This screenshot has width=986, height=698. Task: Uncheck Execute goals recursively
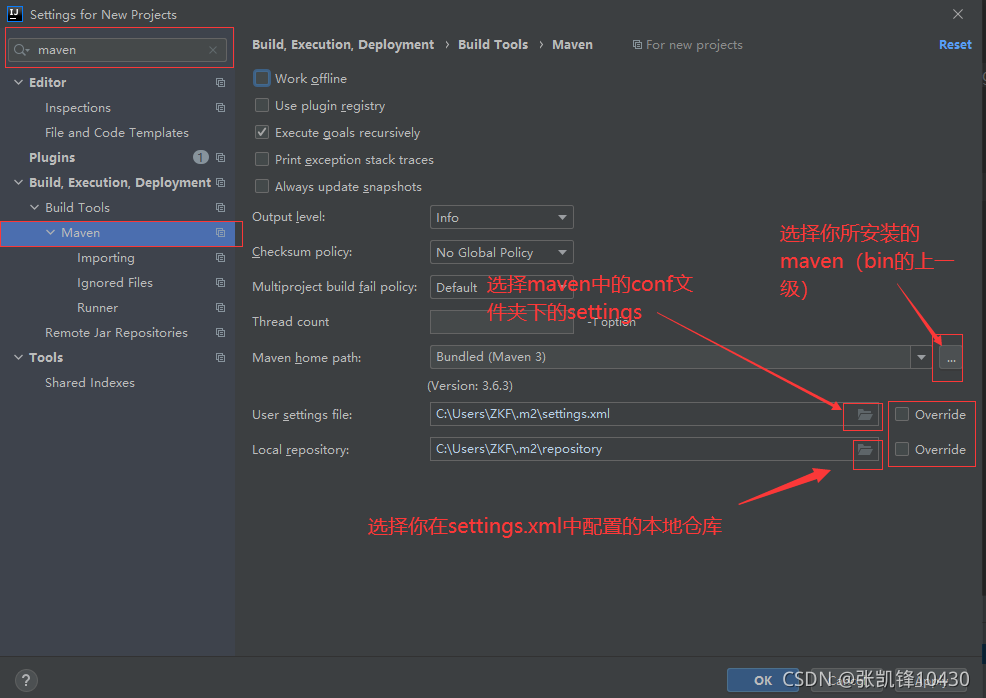[x=261, y=132]
